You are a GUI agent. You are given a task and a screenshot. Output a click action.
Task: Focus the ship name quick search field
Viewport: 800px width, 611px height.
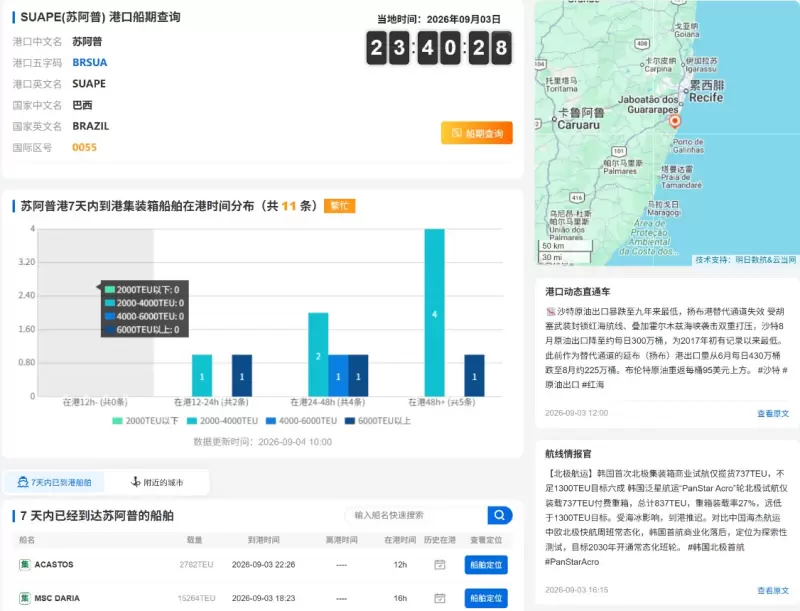[416, 515]
